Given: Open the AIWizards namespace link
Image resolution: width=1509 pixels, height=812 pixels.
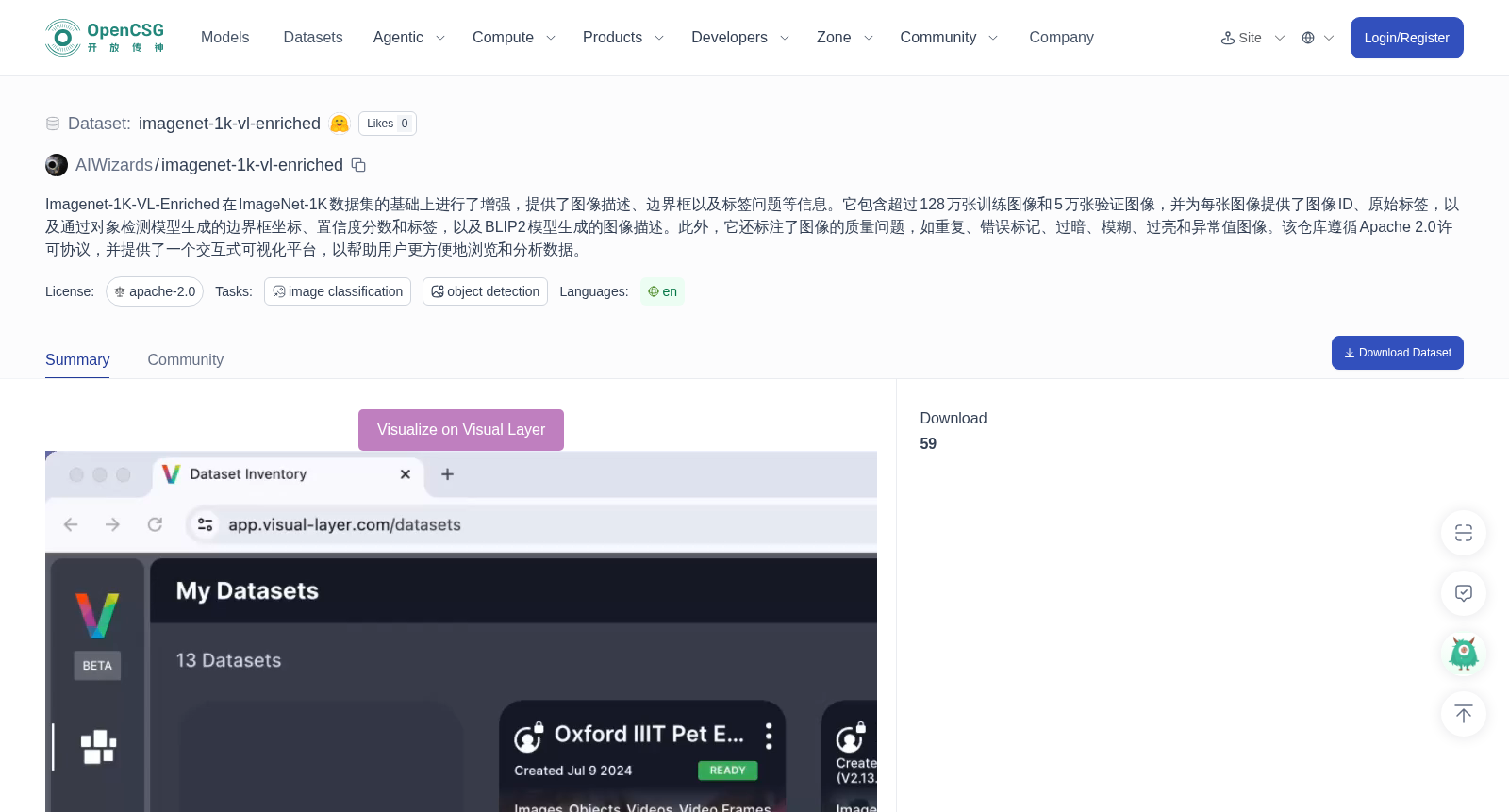Looking at the screenshot, I should (x=114, y=165).
